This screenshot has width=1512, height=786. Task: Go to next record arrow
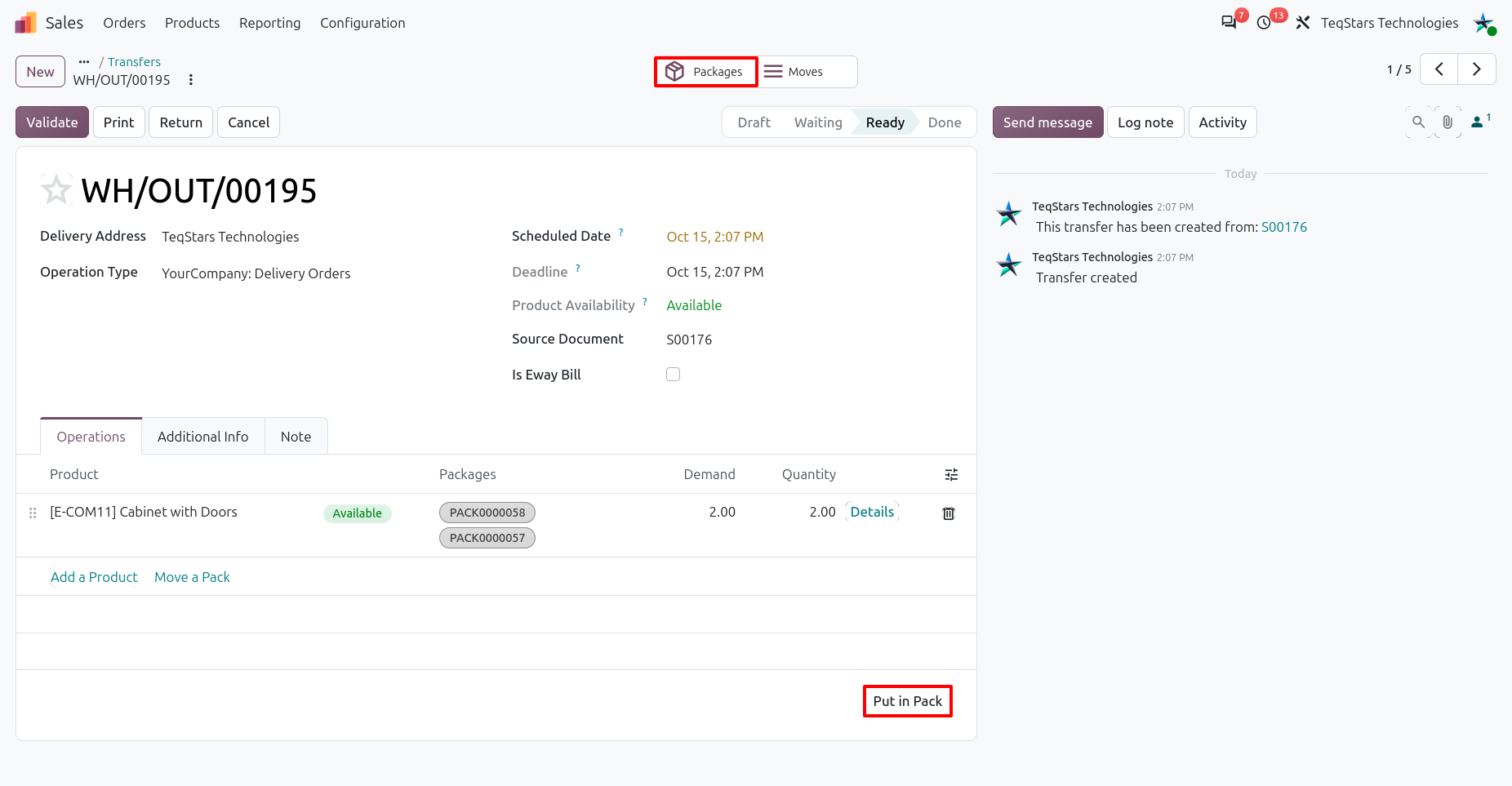click(x=1477, y=69)
